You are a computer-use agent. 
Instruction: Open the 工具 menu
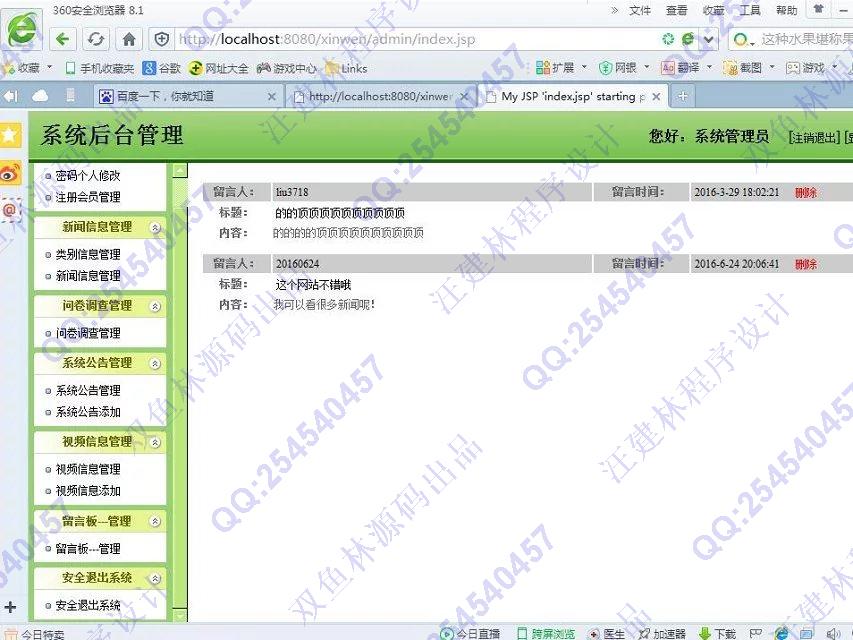750,10
